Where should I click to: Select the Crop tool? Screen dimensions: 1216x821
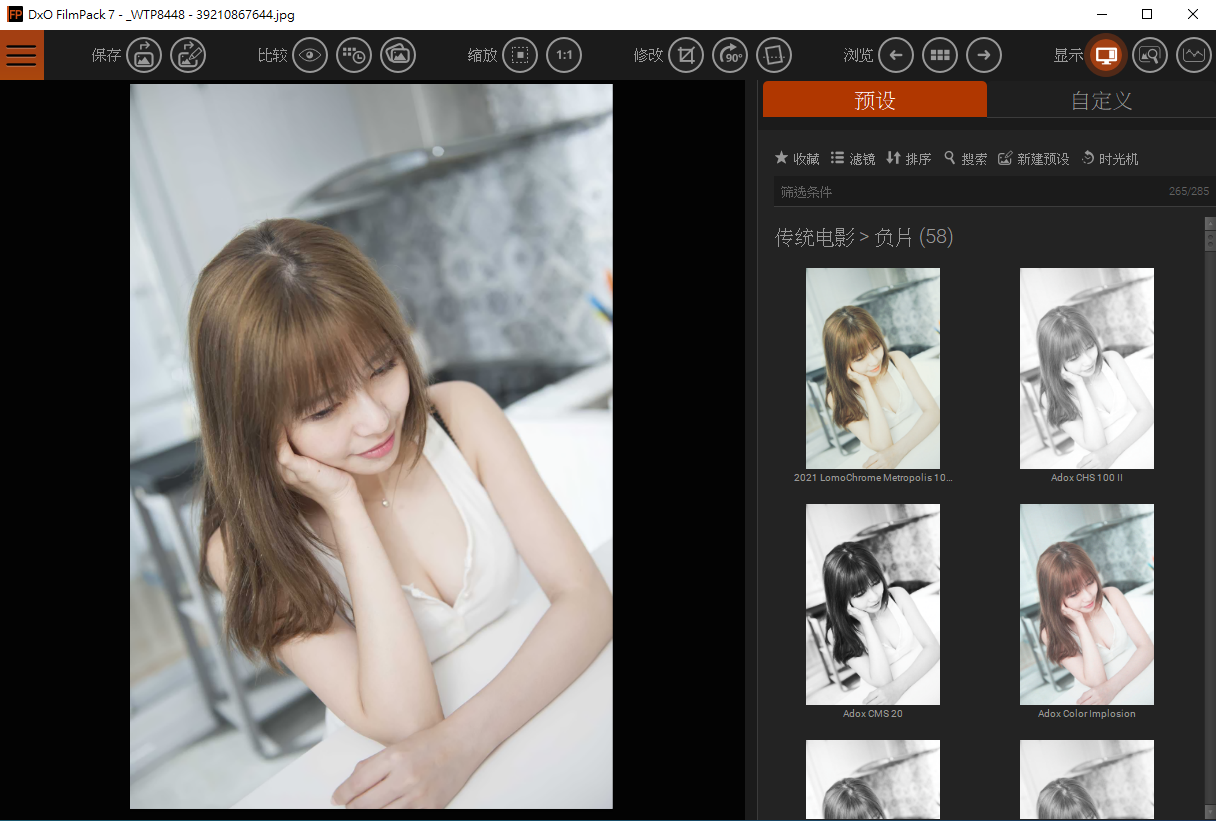pos(686,55)
